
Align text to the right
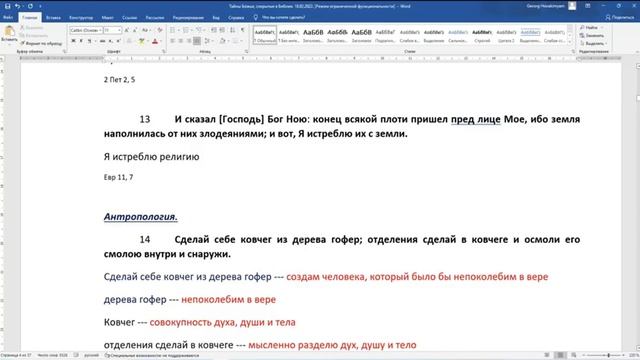[189, 41]
